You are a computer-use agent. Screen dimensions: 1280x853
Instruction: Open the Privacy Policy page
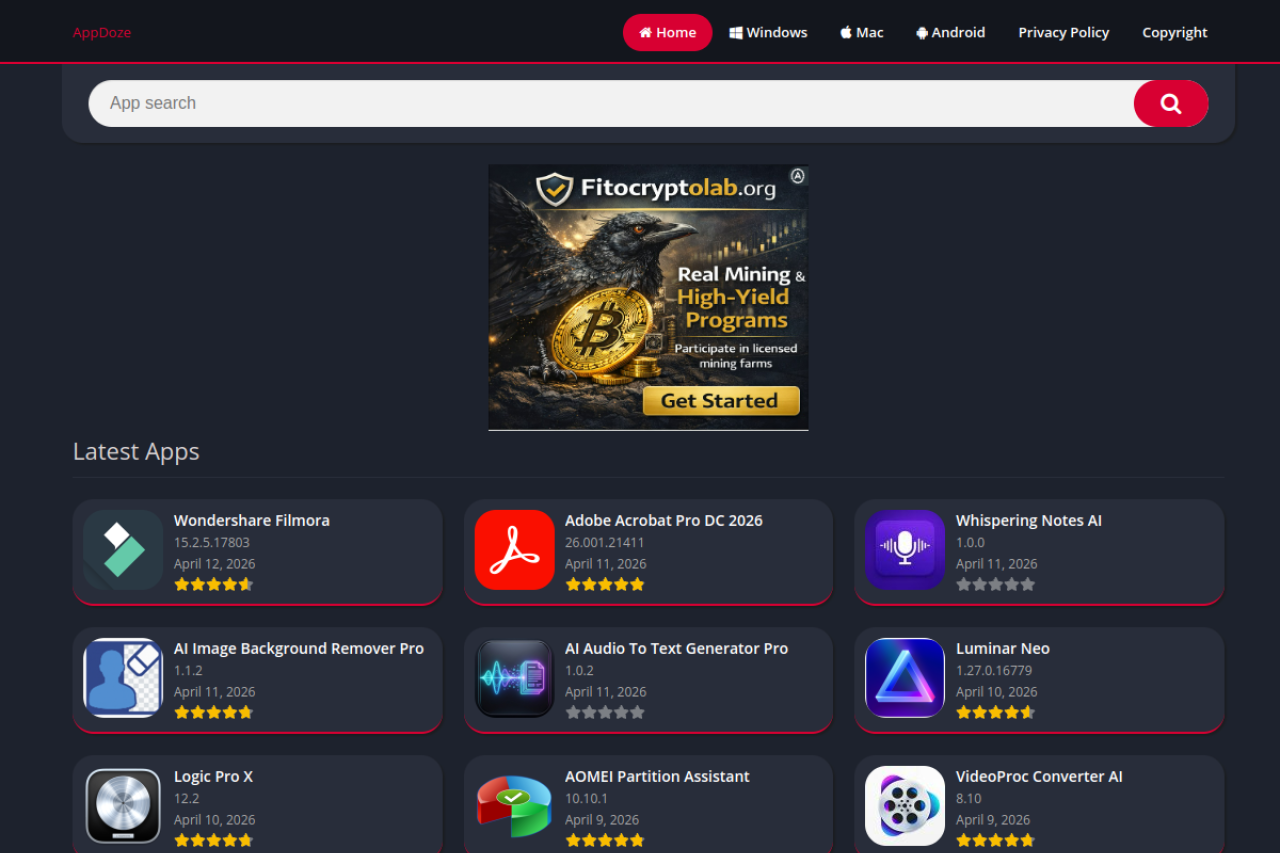(1063, 32)
